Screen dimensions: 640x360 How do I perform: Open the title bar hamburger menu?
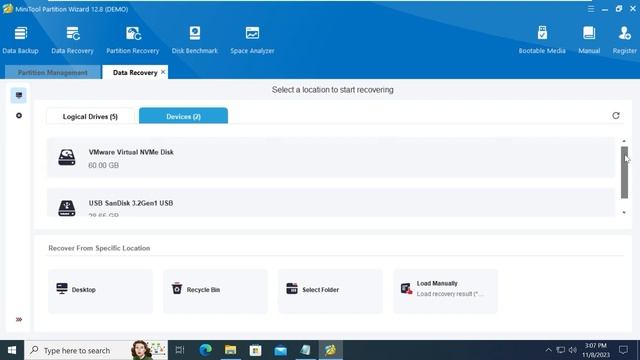[x=591, y=9]
